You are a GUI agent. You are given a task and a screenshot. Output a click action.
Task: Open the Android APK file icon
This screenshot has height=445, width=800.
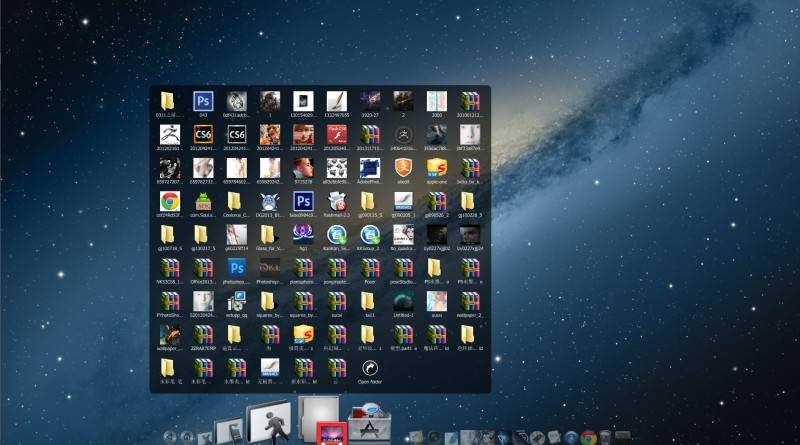[x=203, y=200]
